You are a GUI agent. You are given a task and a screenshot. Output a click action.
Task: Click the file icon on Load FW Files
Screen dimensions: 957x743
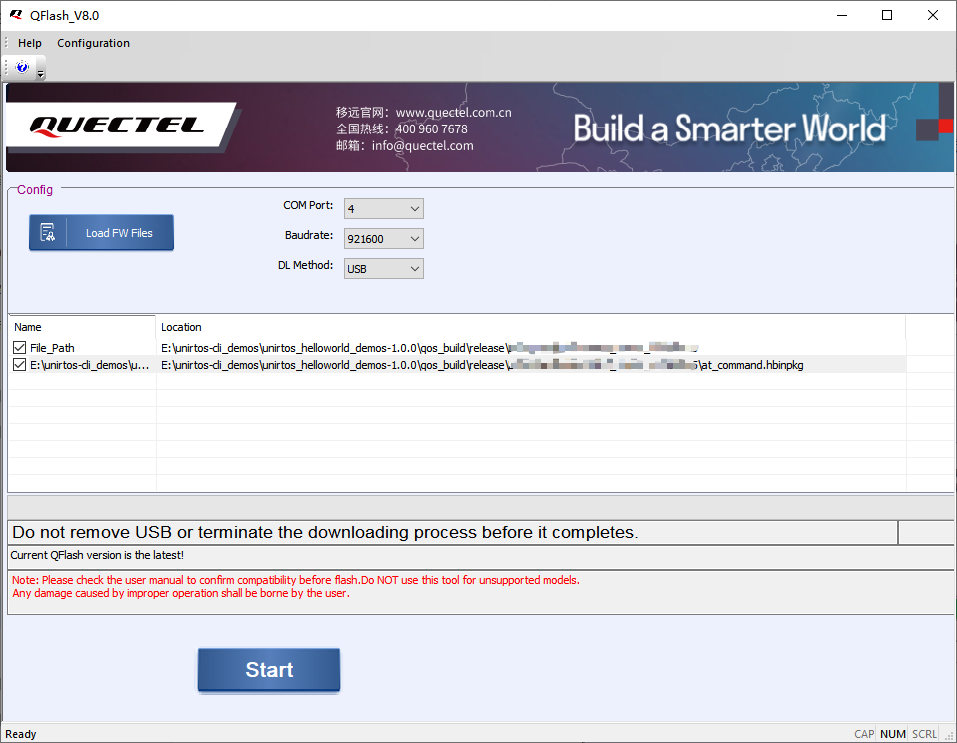(x=48, y=233)
